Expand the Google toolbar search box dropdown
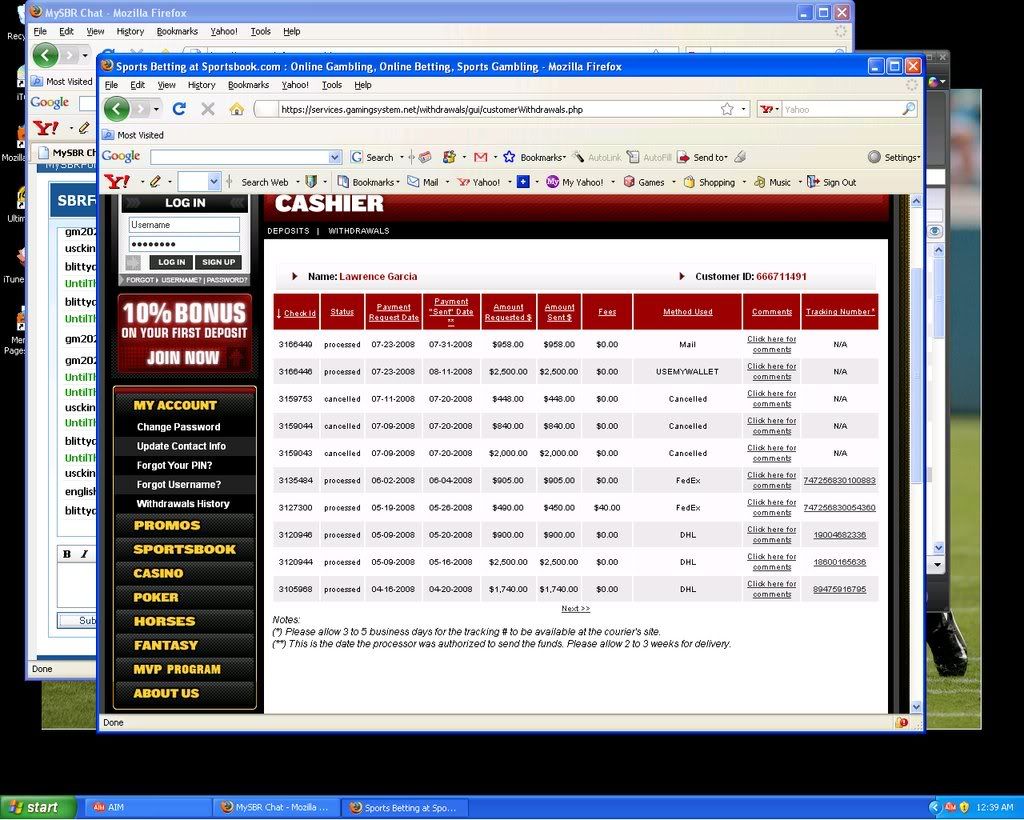The height and width of the screenshot is (820, 1024). coord(335,157)
